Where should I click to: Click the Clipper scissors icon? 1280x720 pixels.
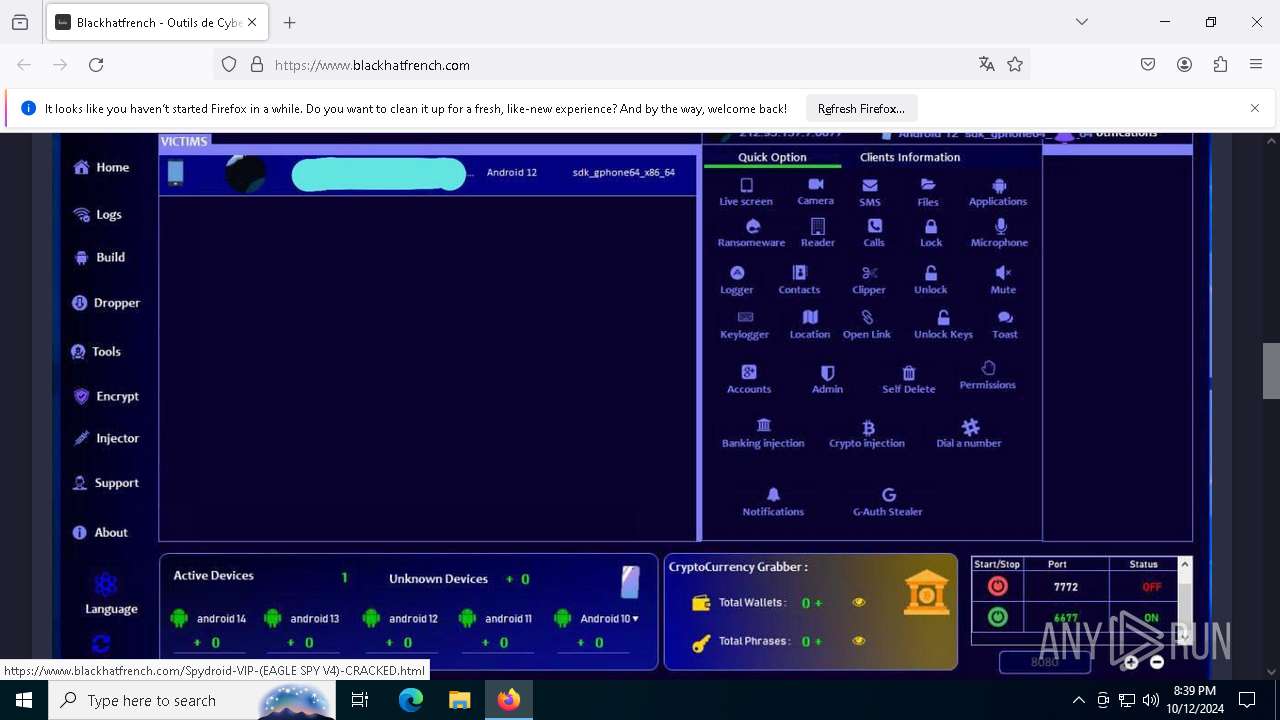click(x=869, y=272)
